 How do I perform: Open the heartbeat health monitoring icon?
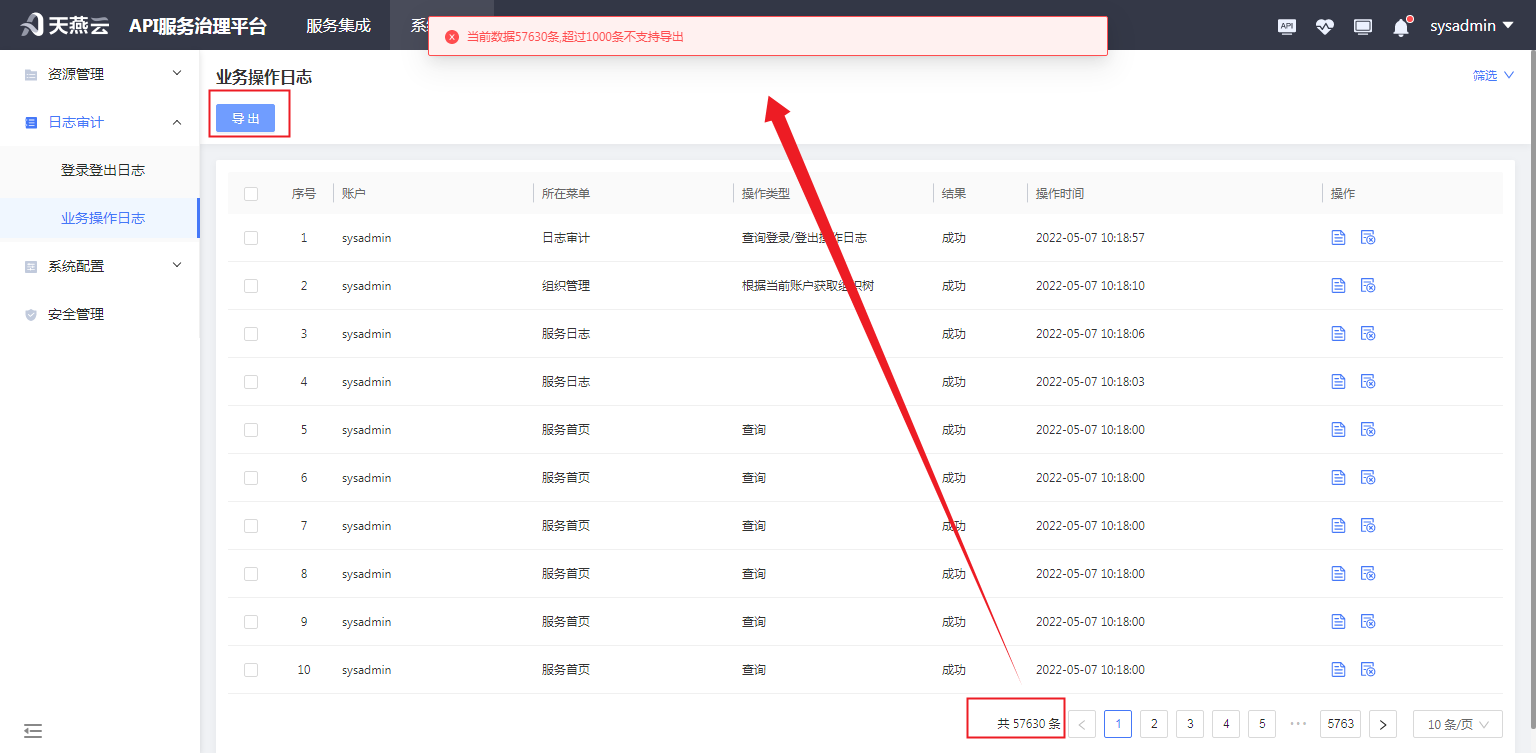(x=1325, y=27)
